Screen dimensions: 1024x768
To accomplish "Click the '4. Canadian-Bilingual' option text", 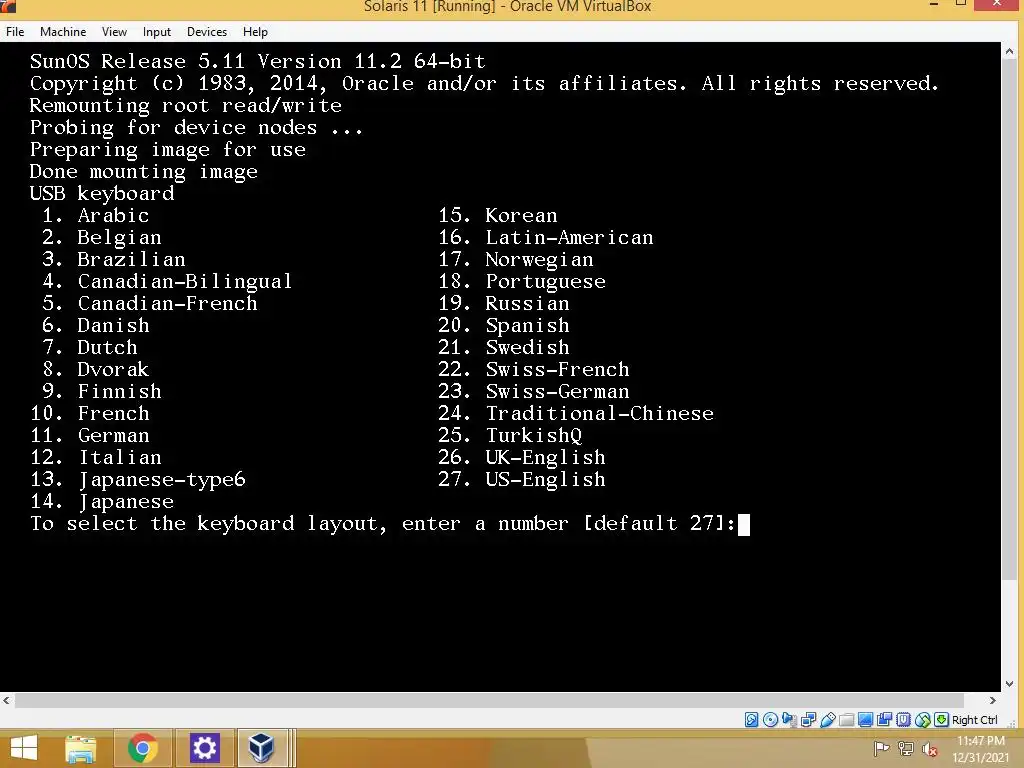I will tap(167, 281).
